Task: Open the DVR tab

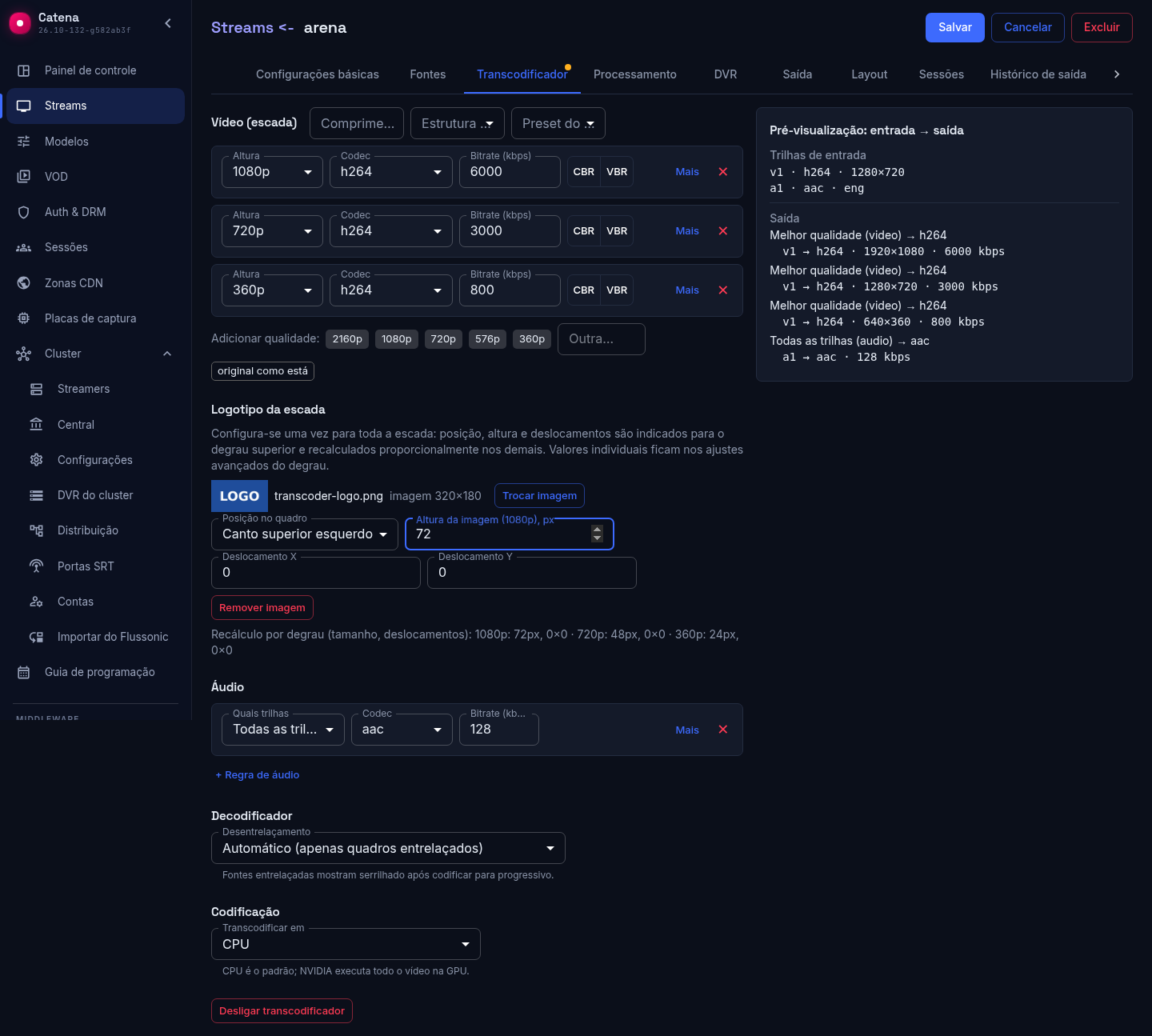Action: point(726,74)
